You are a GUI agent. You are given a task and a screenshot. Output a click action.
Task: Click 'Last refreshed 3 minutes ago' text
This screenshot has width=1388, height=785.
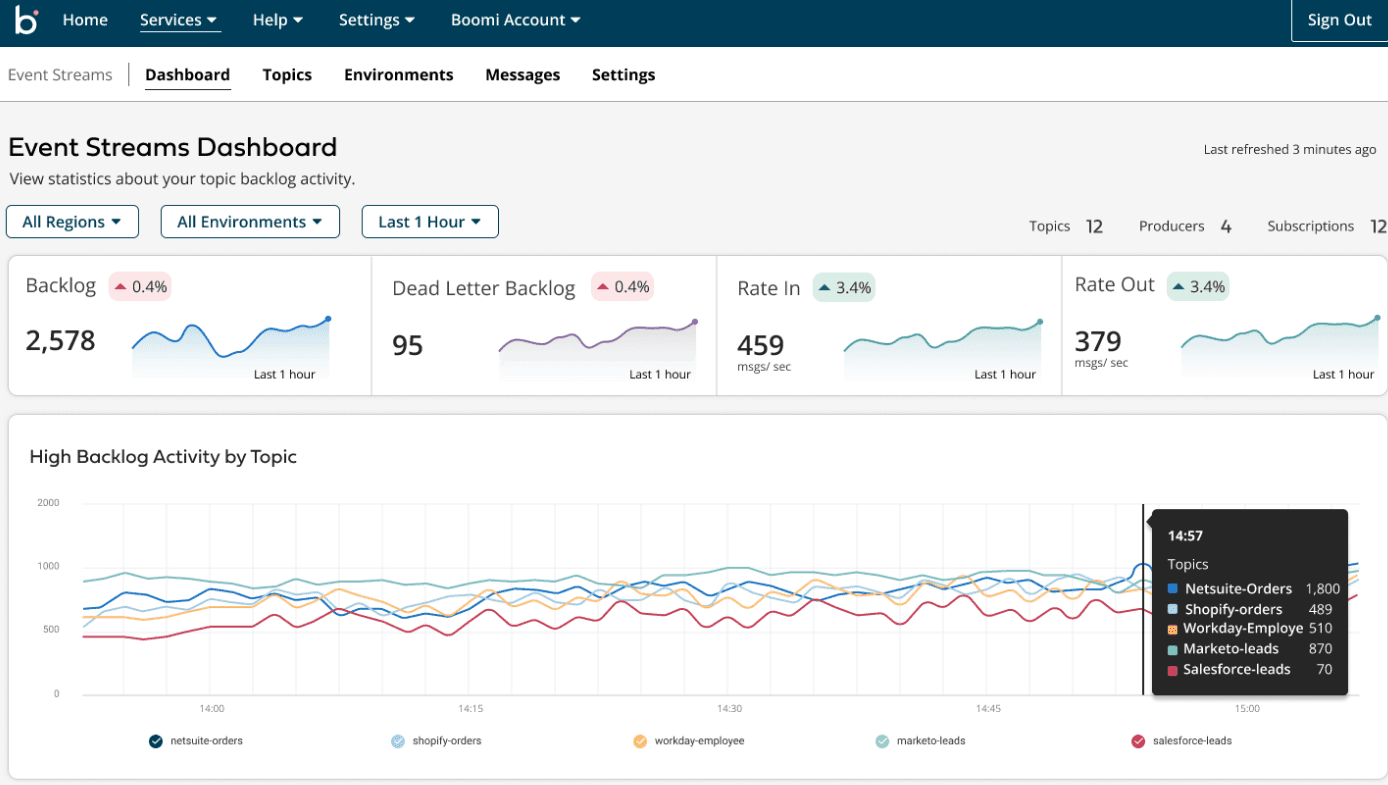tap(1290, 150)
